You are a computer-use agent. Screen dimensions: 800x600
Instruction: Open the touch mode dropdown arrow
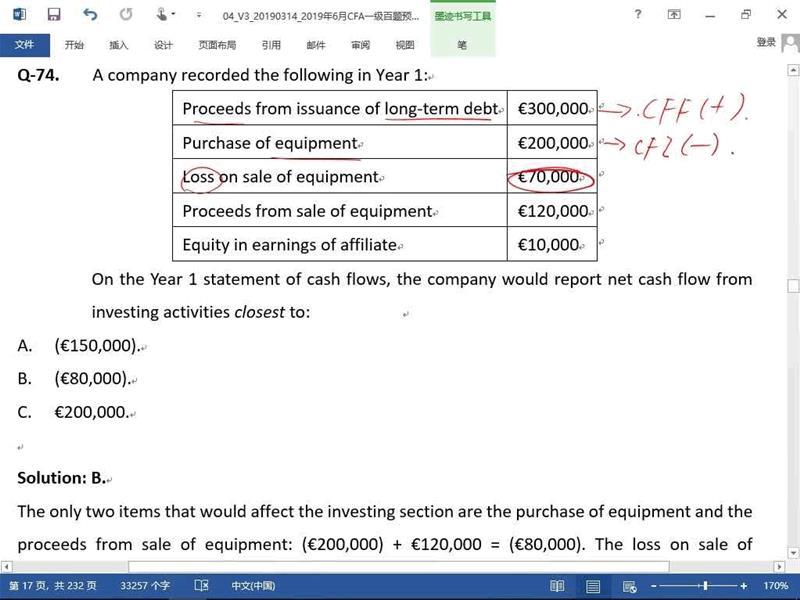[173, 14]
